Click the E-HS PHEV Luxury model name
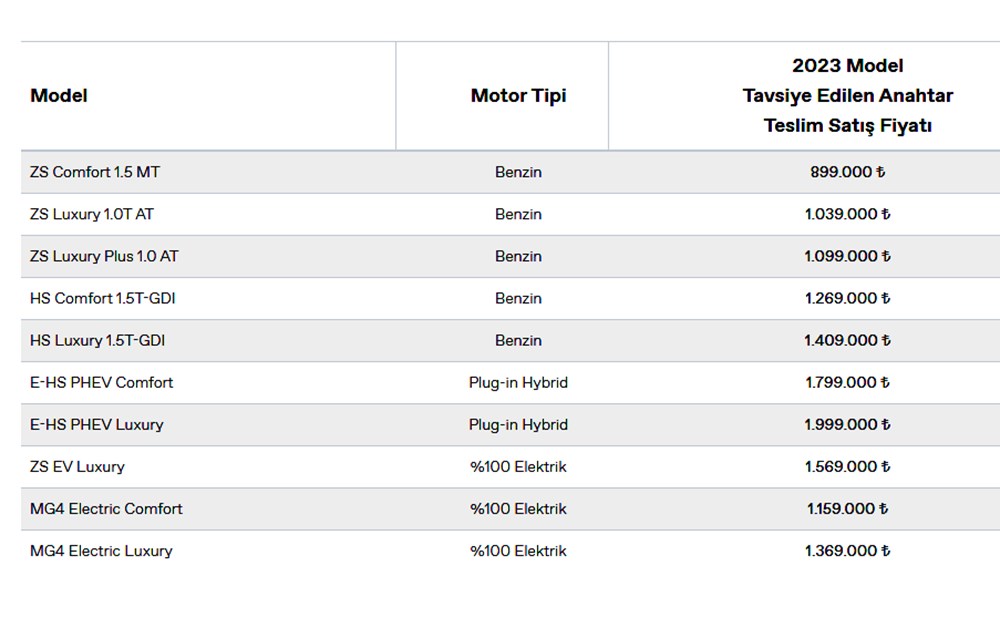The width and height of the screenshot is (1000, 617). pyautogui.click(x=97, y=424)
